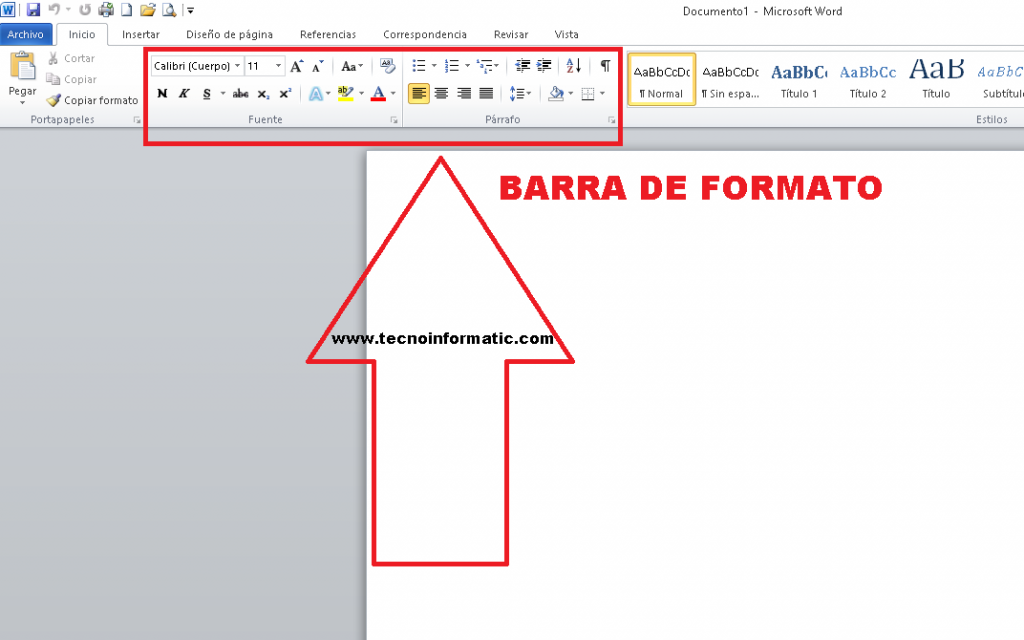Increase font size with grow font icon

[x=296, y=66]
